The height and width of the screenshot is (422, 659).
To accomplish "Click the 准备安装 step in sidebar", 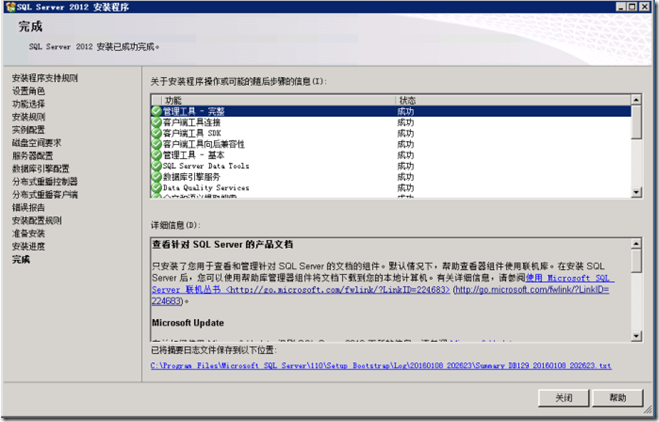I will pyautogui.click(x=28, y=234).
